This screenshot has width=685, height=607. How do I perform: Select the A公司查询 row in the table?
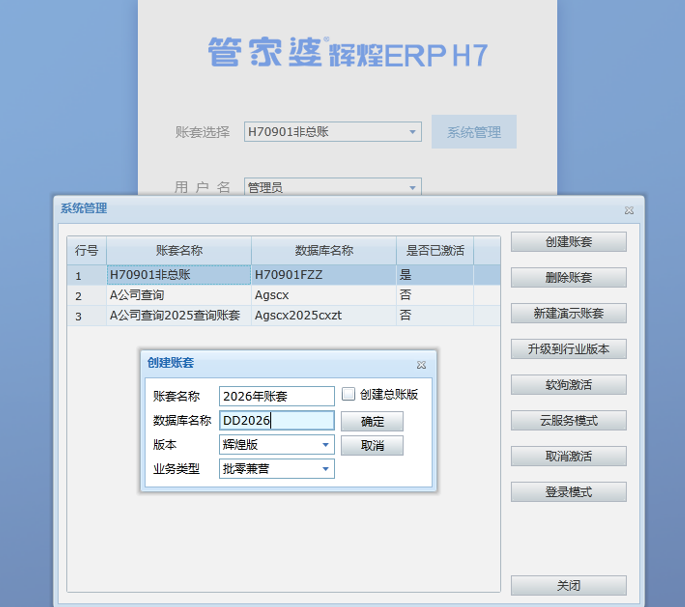tap(178, 295)
